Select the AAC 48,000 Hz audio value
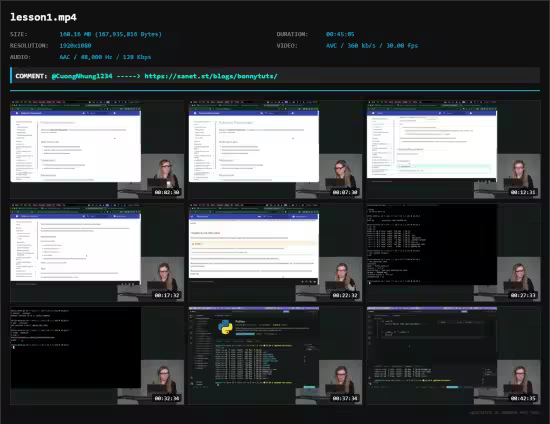The image size is (550, 424). [x=105, y=57]
